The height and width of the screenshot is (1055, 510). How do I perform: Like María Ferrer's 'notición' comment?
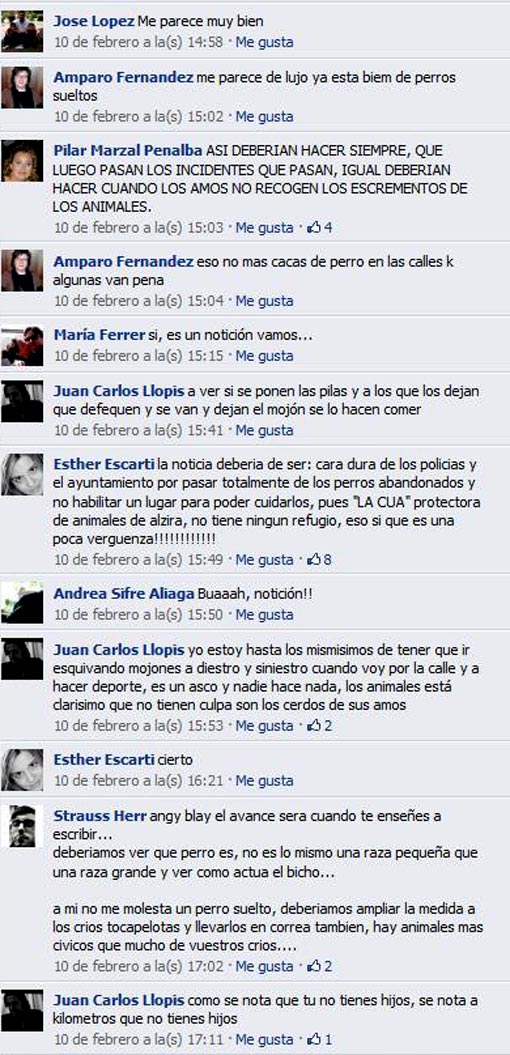pyautogui.click(x=264, y=355)
